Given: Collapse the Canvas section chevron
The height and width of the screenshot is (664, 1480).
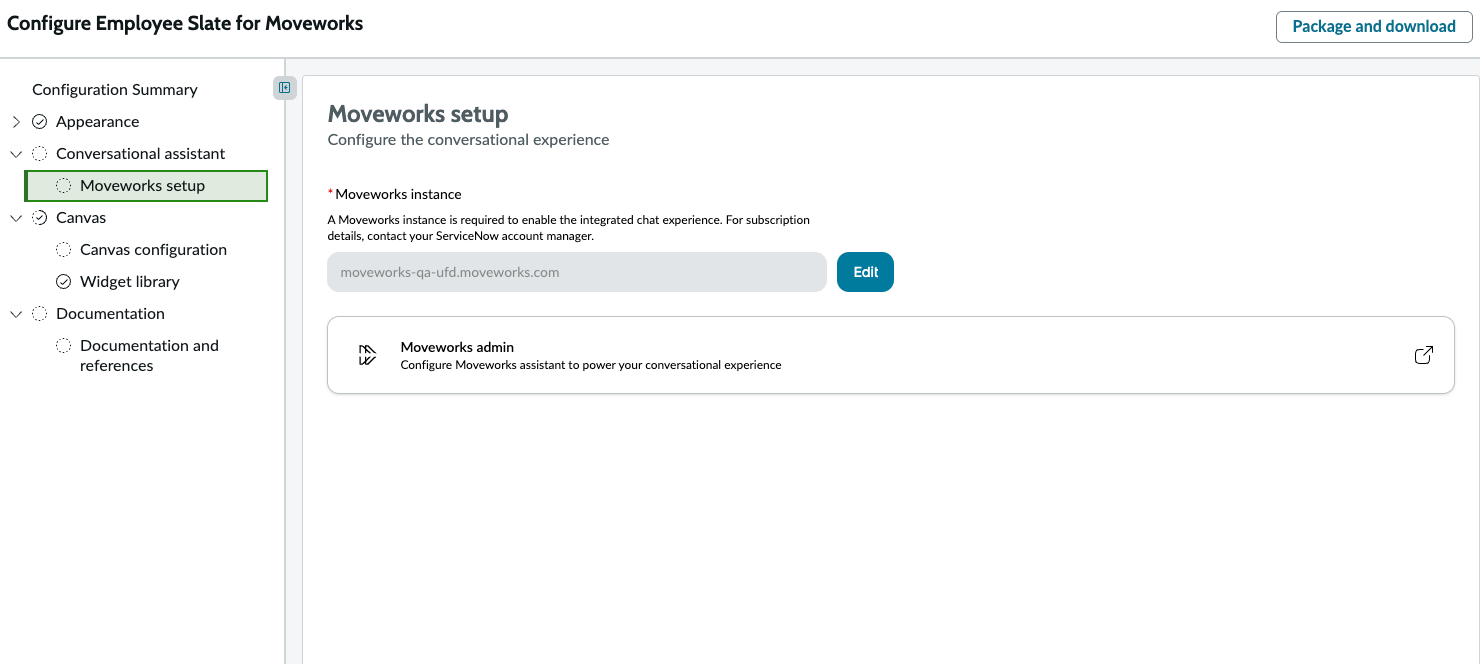Looking at the screenshot, I should (x=16, y=217).
